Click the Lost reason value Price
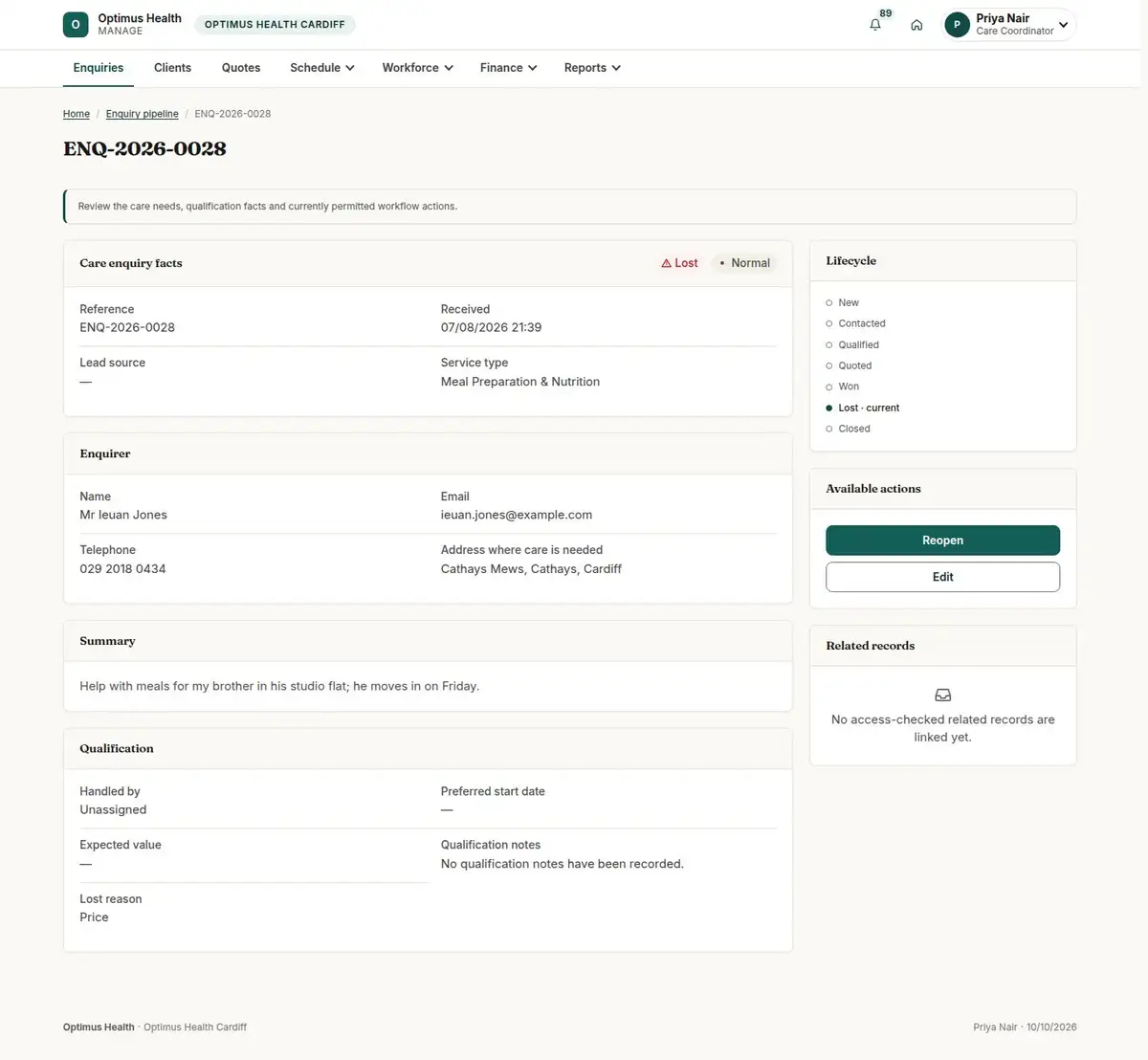 pos(94,917)
